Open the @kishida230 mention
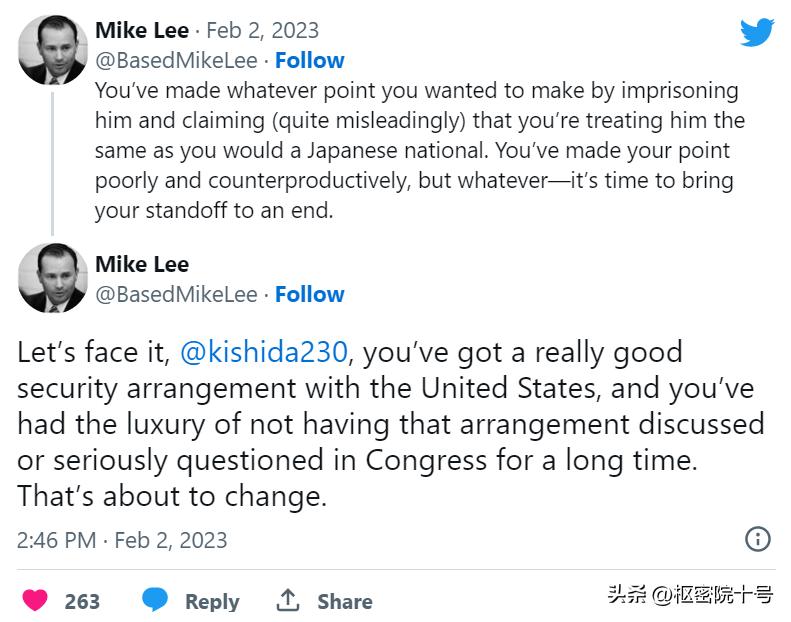 (x=264, y=352)
